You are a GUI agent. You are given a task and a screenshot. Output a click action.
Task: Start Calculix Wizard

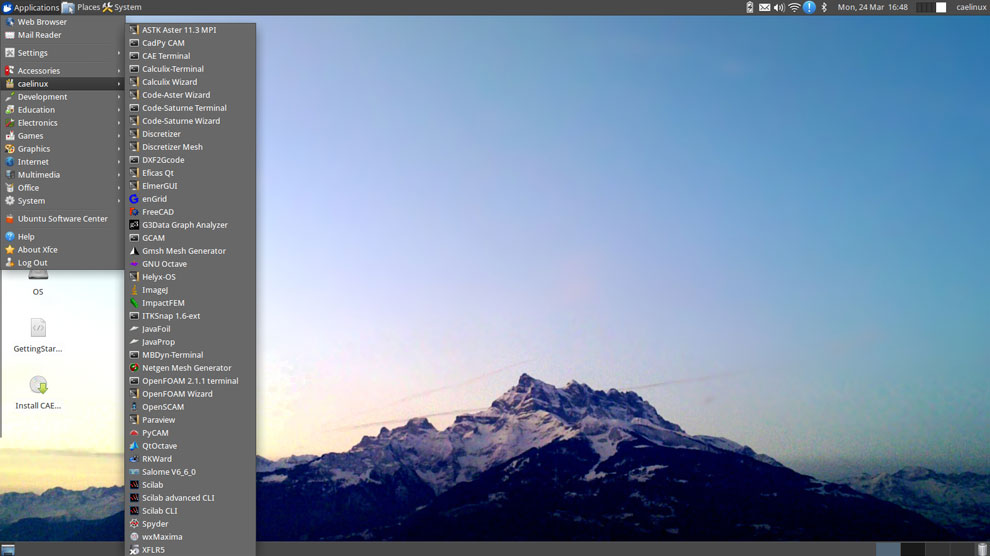(191, 82)
